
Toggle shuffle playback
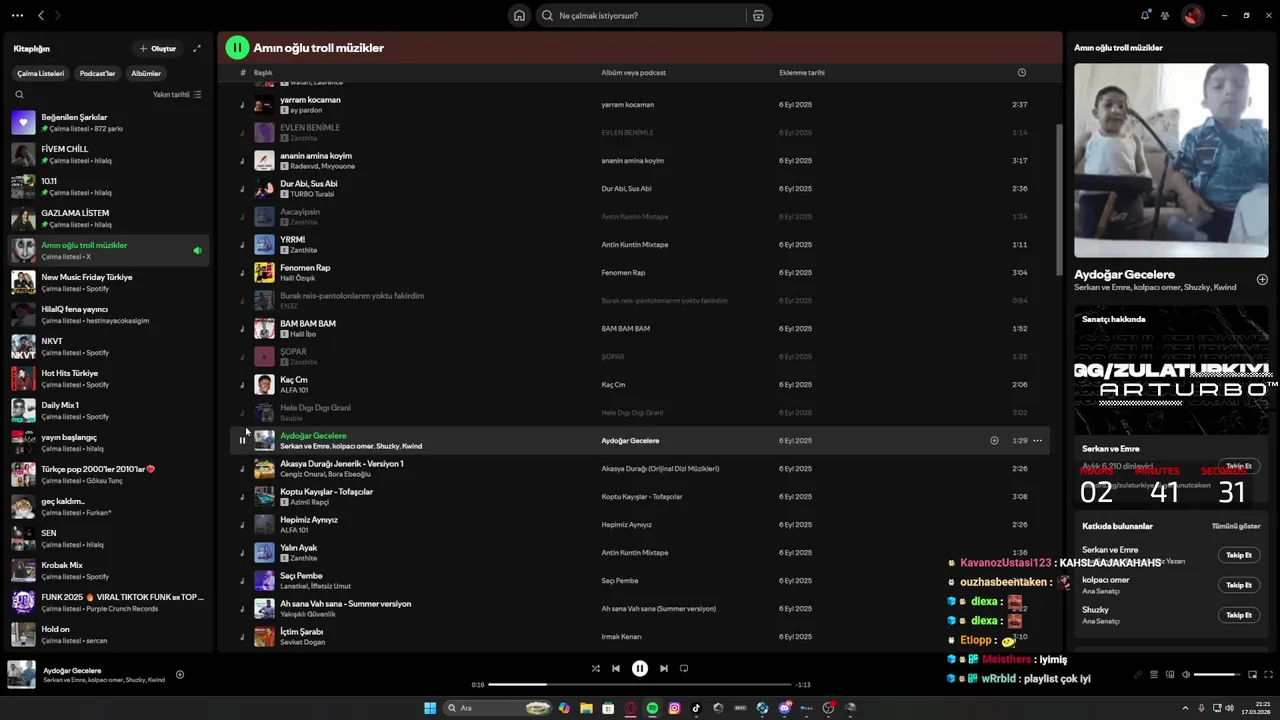point(596,668)
